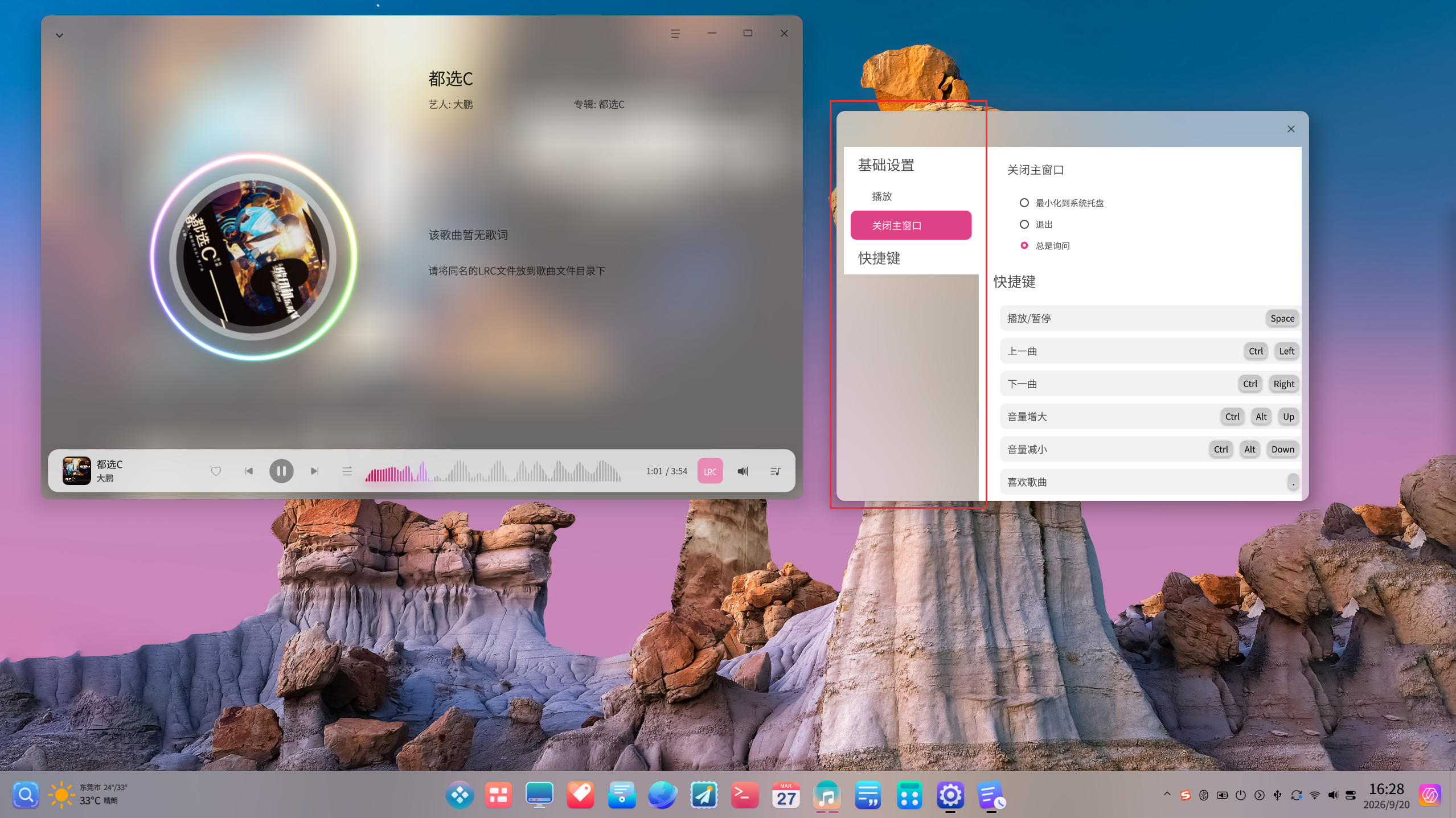Jump to 快捷键 section in sidebar
The width and height of the screenshot is (1456, 818).
879,258
